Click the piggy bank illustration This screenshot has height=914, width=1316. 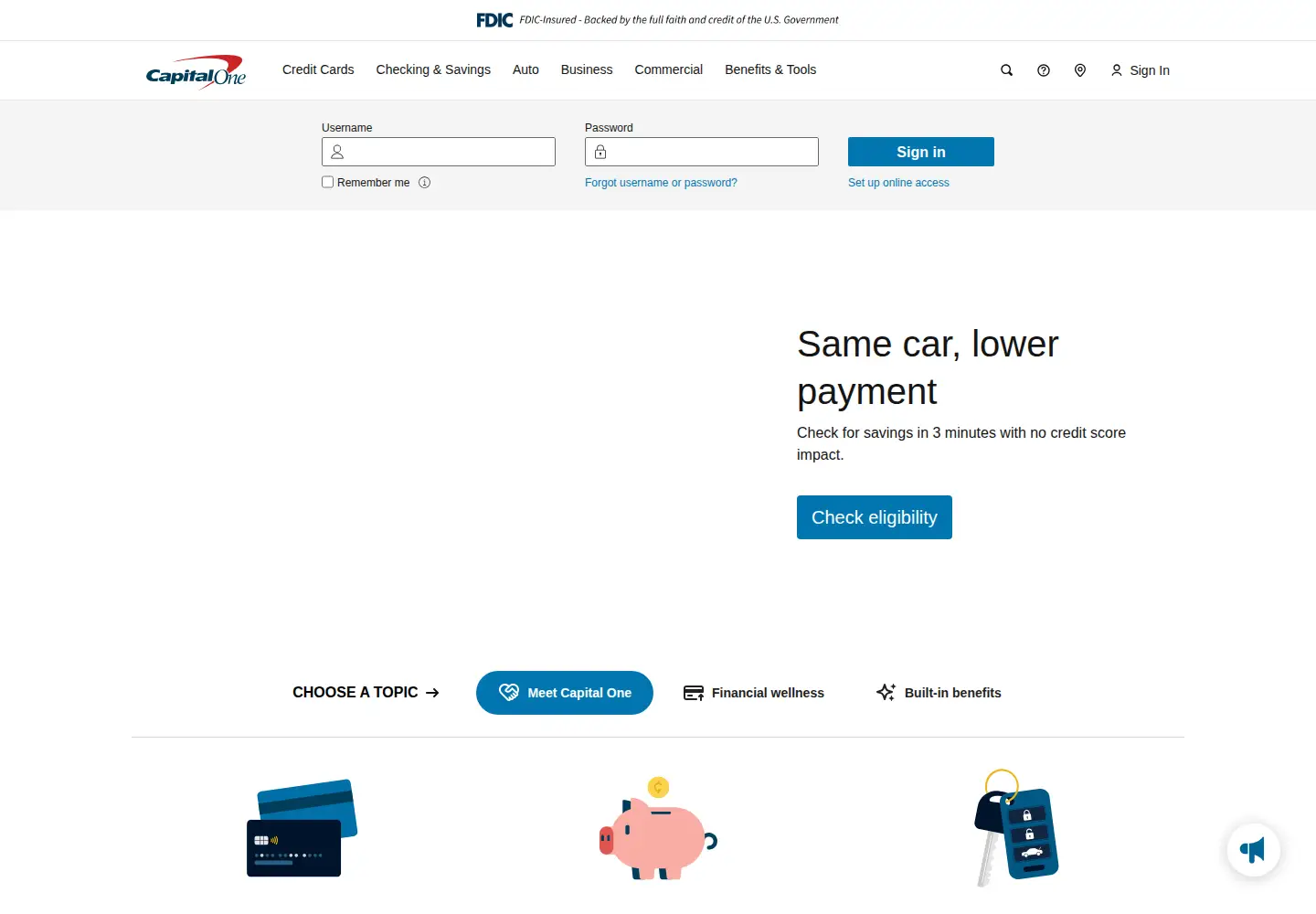(x=658, y=828)
